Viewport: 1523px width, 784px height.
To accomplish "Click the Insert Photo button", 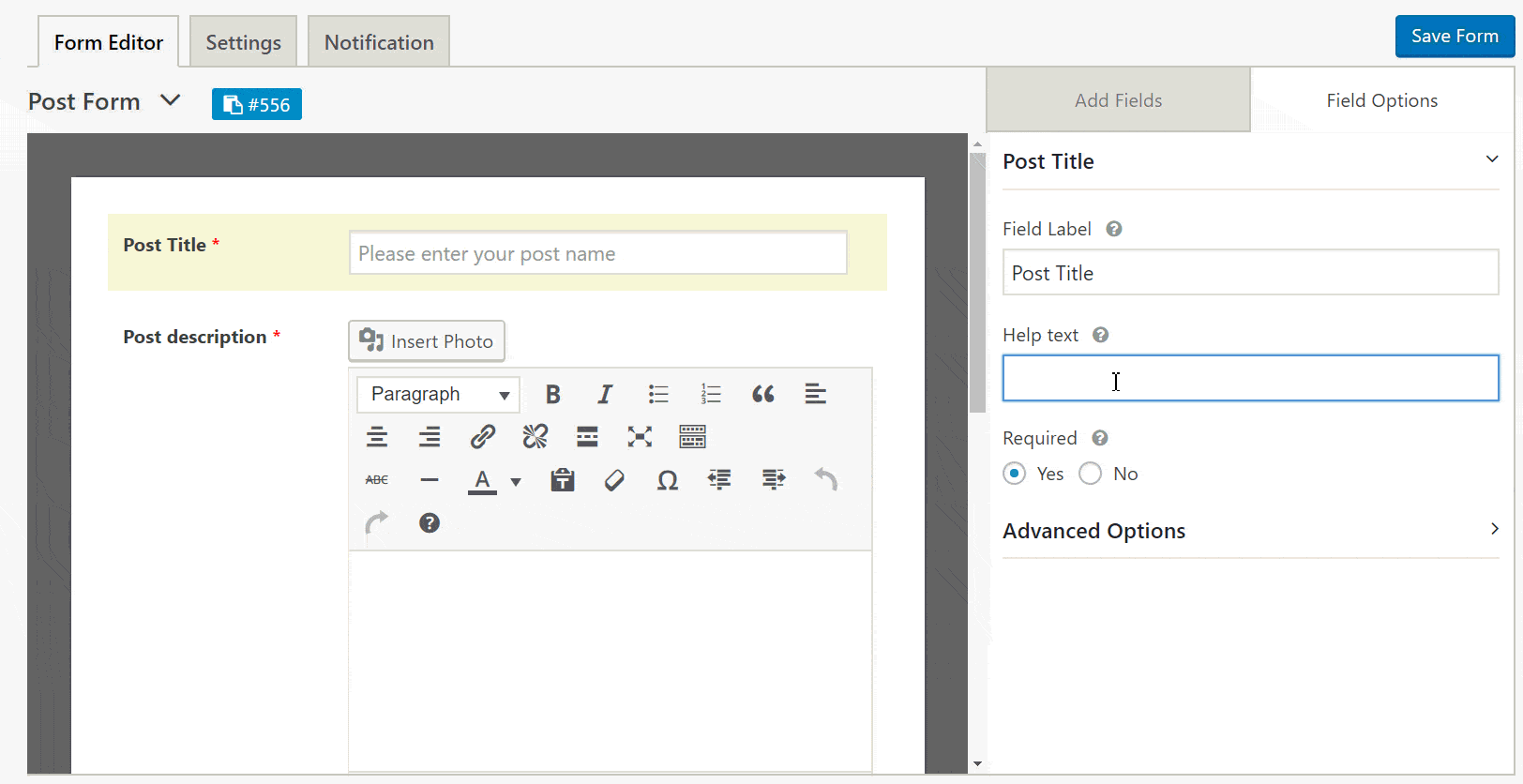I will (427, 341).
